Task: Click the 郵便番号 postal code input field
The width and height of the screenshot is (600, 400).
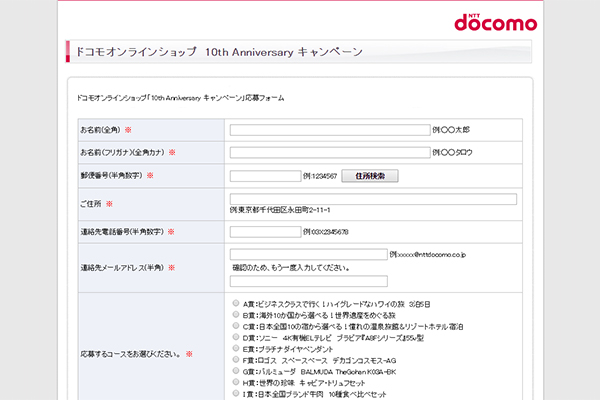Action: (x=265, y=176)
